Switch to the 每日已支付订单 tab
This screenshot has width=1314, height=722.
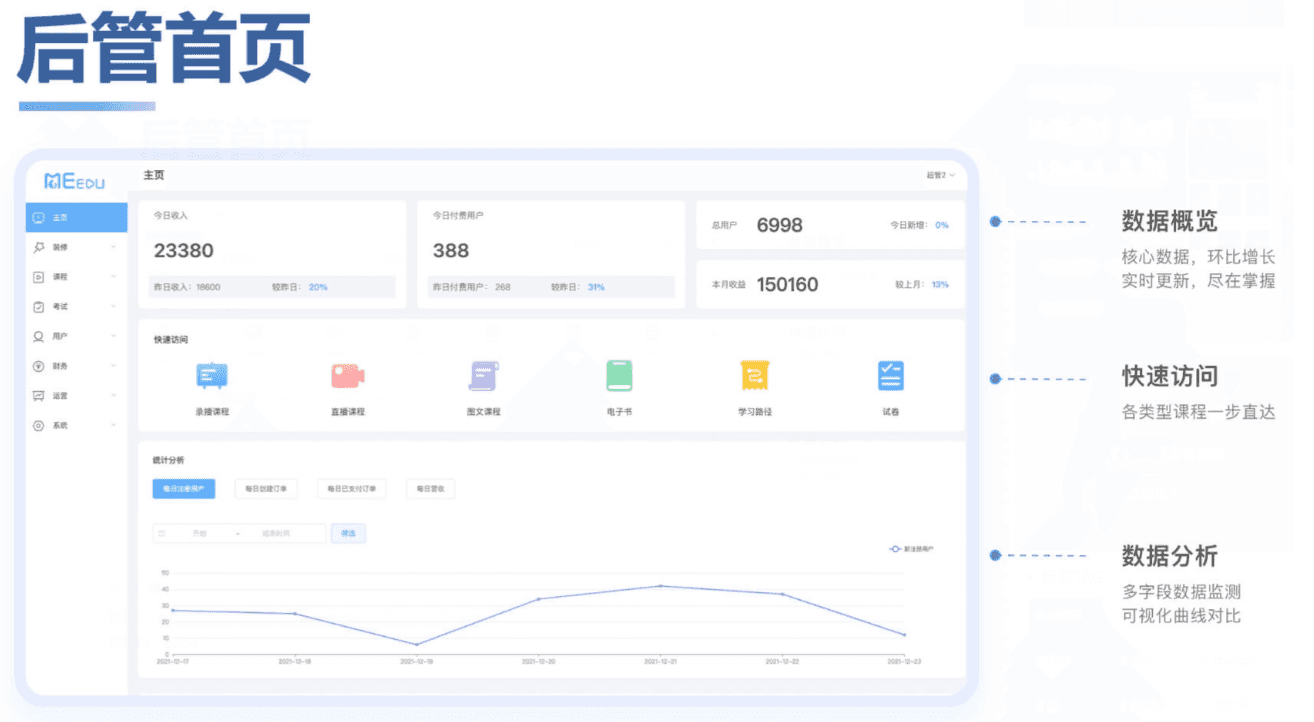coord(351,489)
